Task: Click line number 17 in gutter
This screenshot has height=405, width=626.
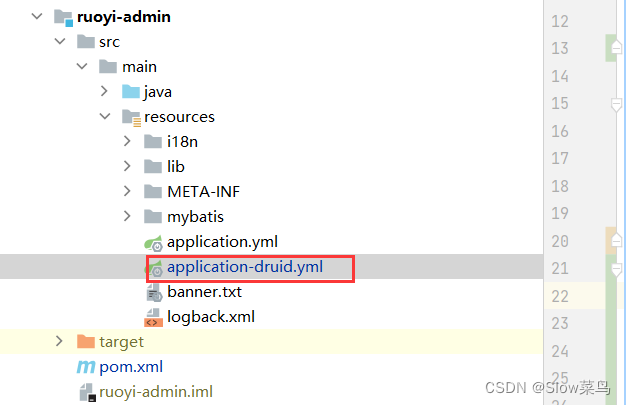Action: [560, 159]
